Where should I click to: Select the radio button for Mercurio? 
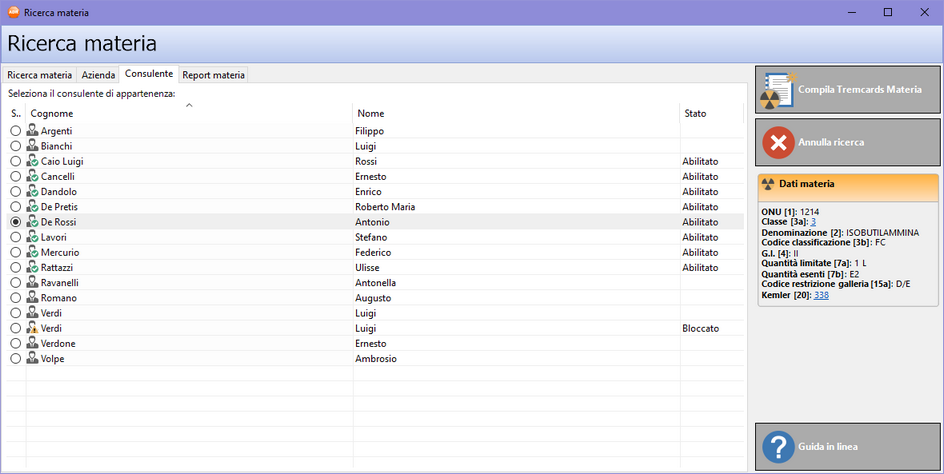click(x=15, y=252)
